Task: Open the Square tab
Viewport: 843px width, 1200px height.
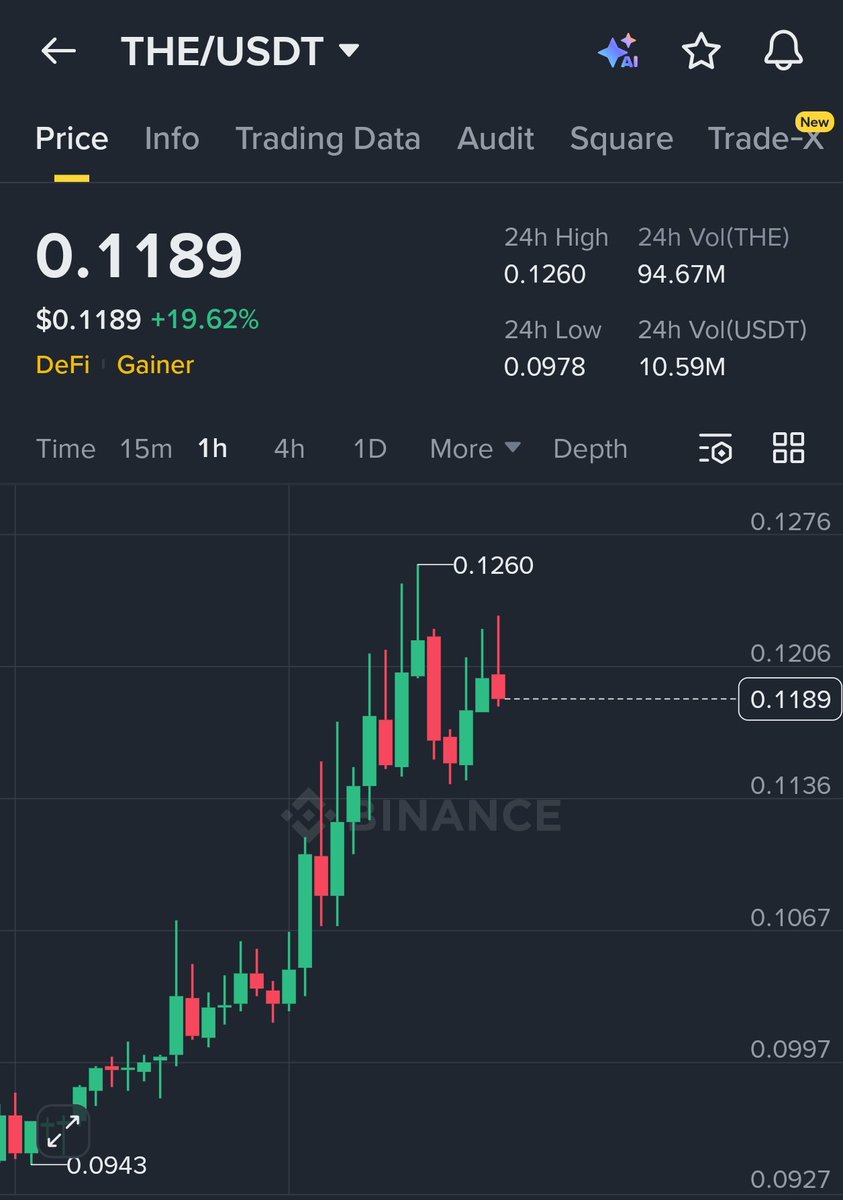Action: point(621,138)
